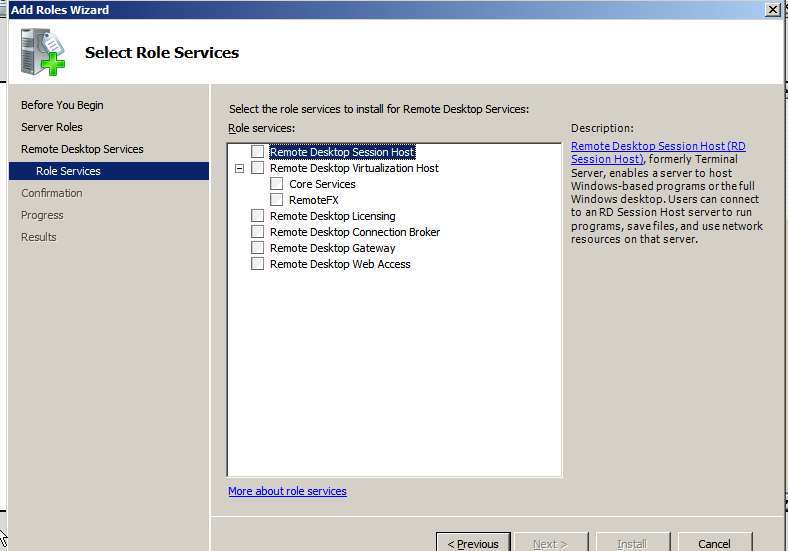The height and width of the screenshot is (551, 788).
Task: Open the Server Roles step
Action: tap(52, 127)
